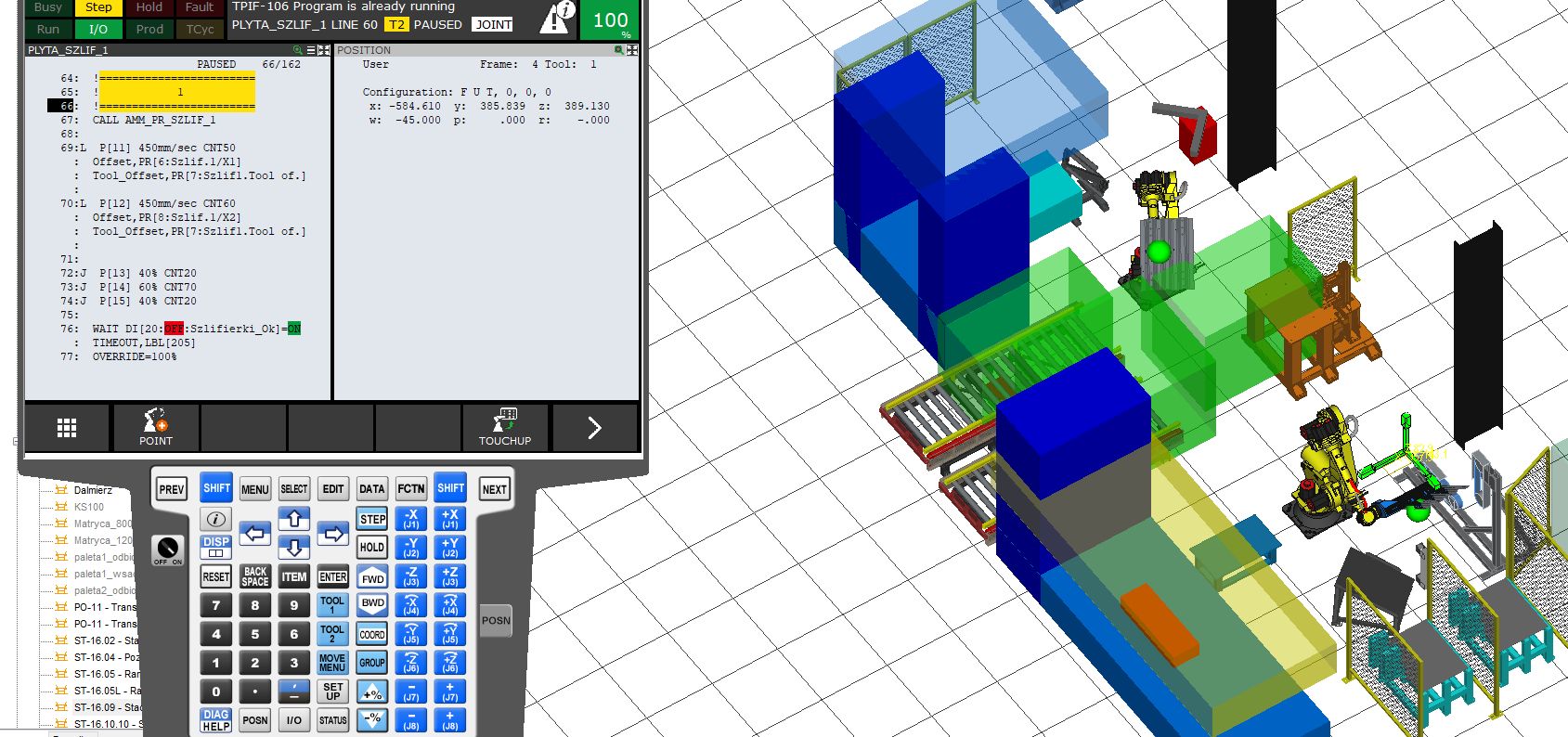Toggle the teach pendant OFF/ON switch
Viewport: 1568px width, 737px height.
pyautogui.click(x=167, y=550)
